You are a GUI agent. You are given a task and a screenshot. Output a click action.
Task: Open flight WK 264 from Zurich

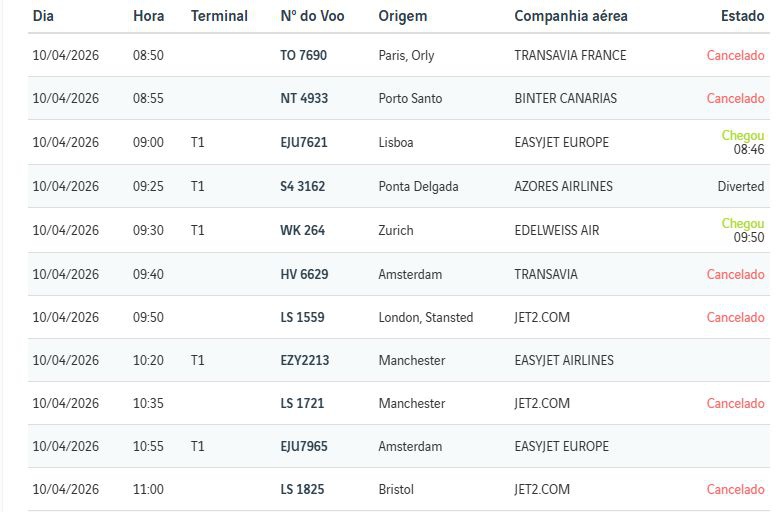point(302,231)
